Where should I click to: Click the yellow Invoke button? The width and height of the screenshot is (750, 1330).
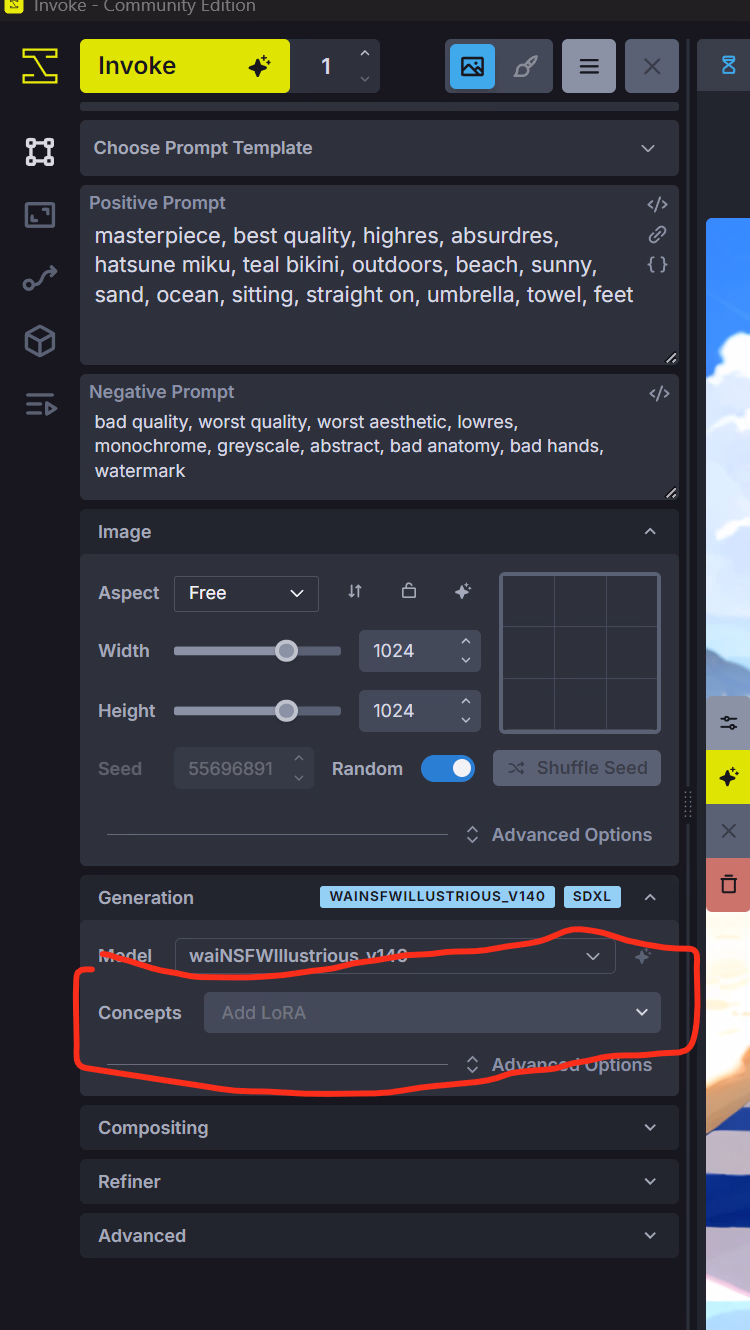click(x=185, y=66)
